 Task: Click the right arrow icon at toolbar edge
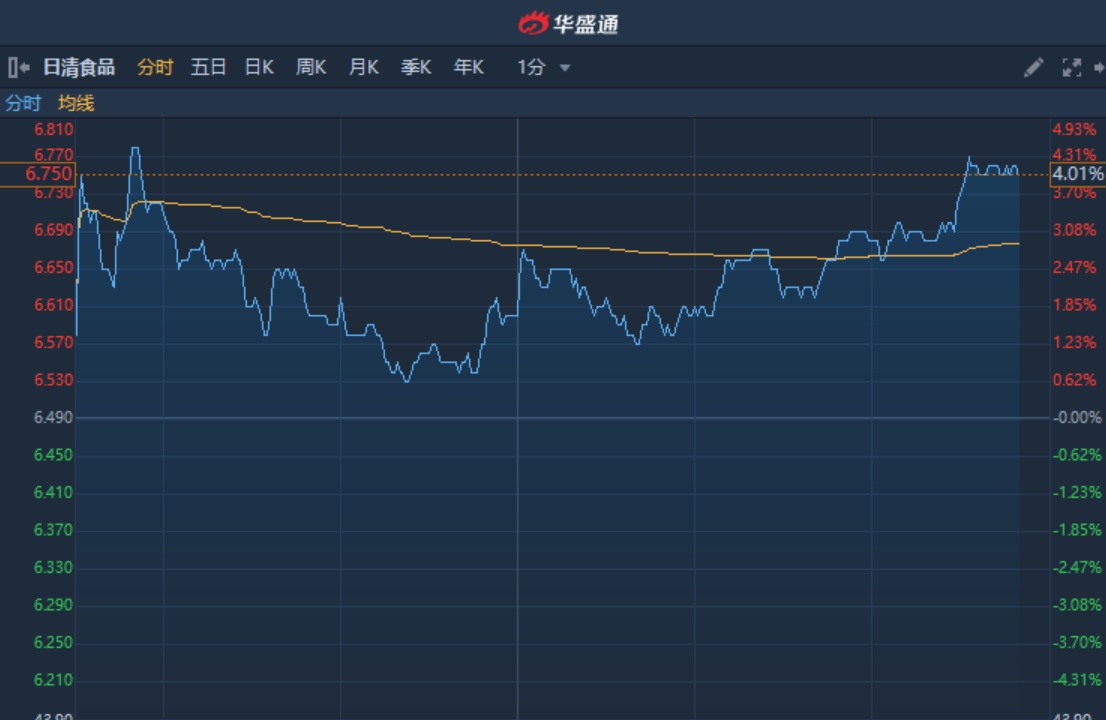click(1099, 68)
